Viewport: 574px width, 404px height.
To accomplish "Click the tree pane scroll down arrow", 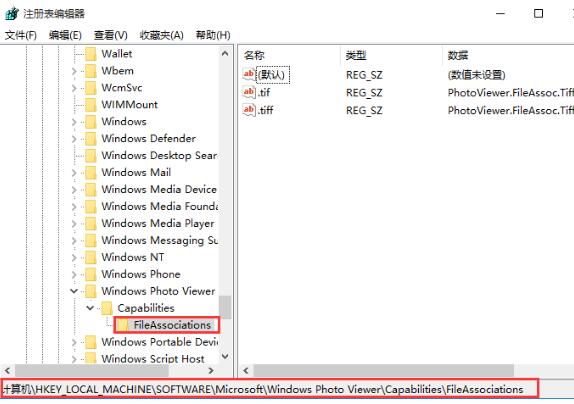I will 225,356.
